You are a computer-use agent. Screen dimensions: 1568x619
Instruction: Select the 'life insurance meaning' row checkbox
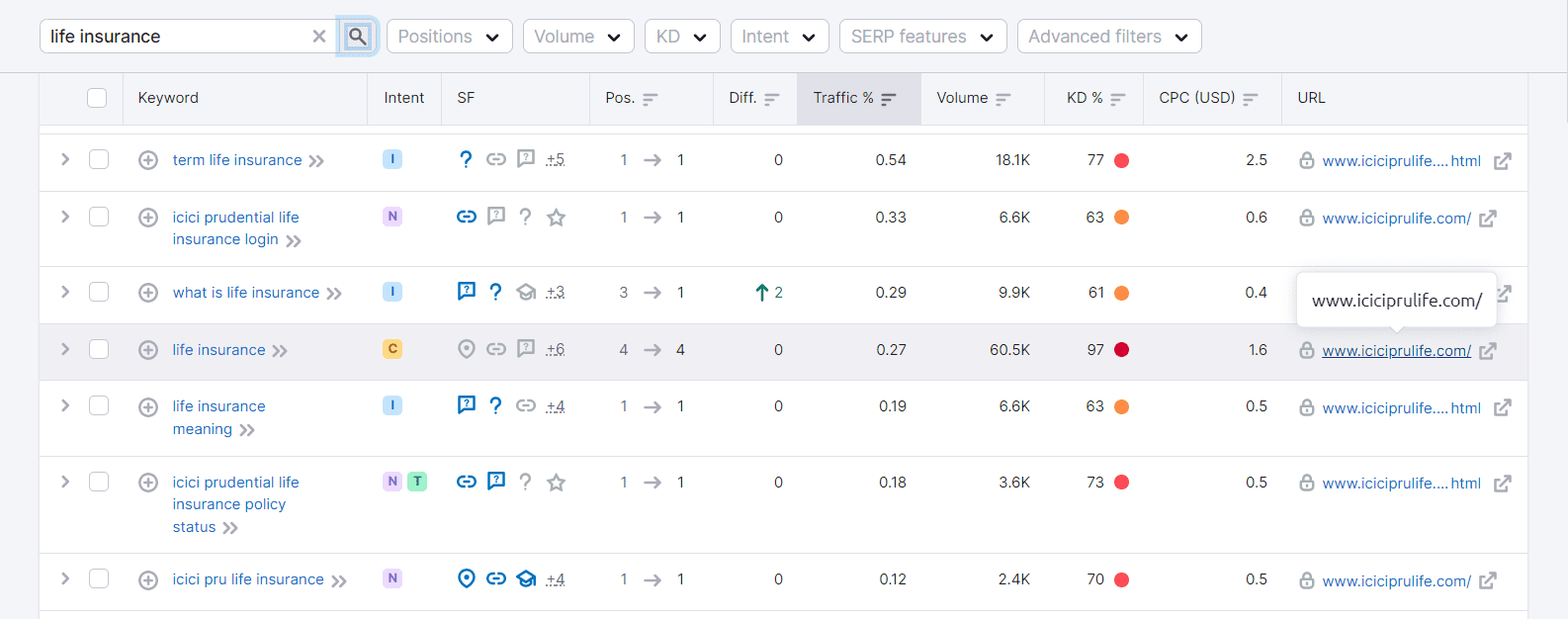click(x=99, y=406)
